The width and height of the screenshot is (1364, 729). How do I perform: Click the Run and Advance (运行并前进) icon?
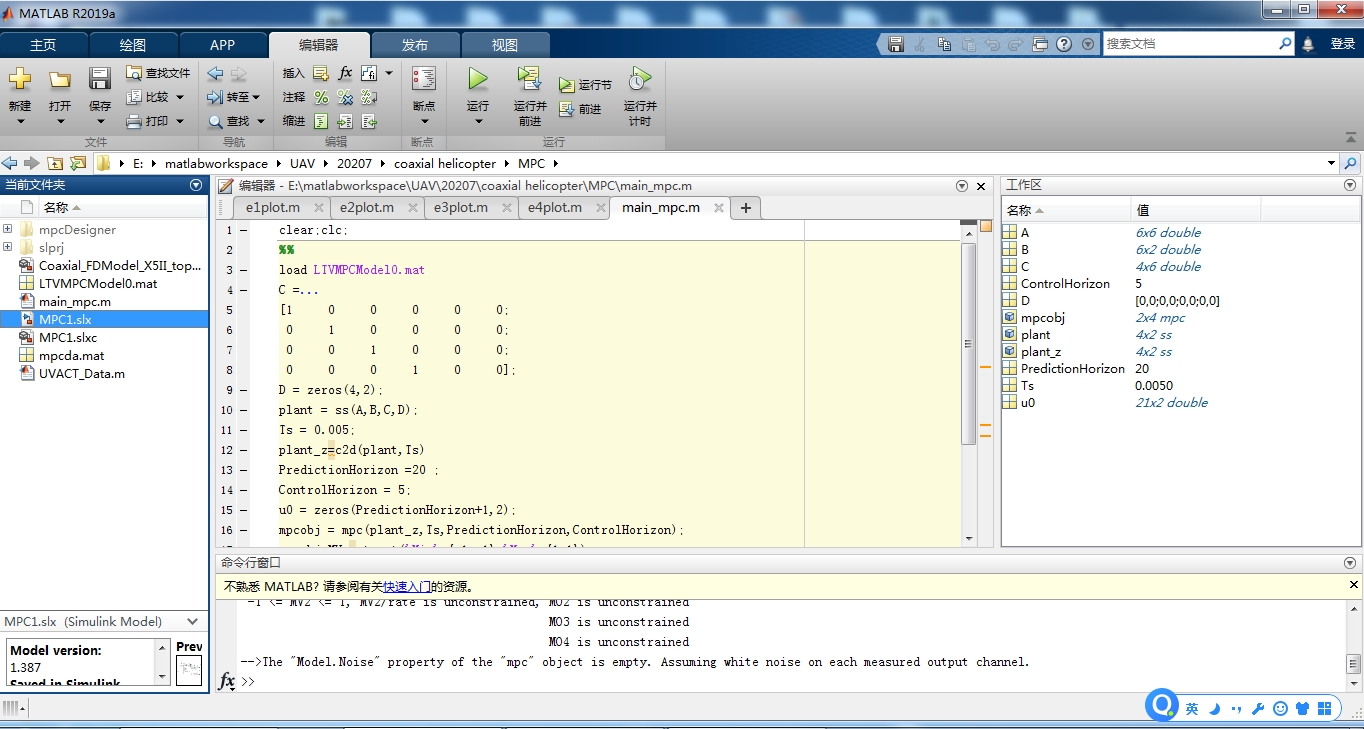pyautogui.click(x=530, y=79)
